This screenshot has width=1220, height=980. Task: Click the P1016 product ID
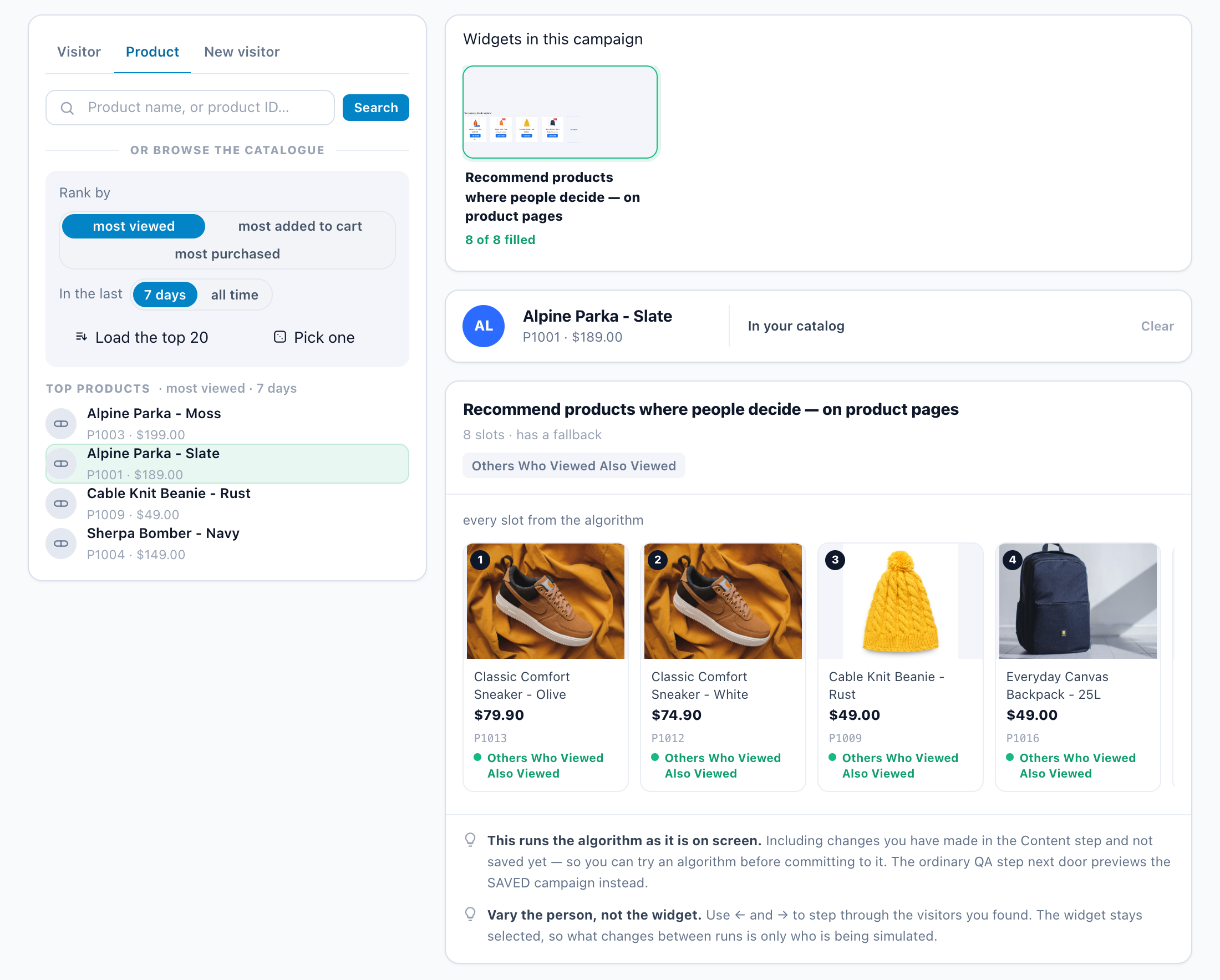(1023, 738)
